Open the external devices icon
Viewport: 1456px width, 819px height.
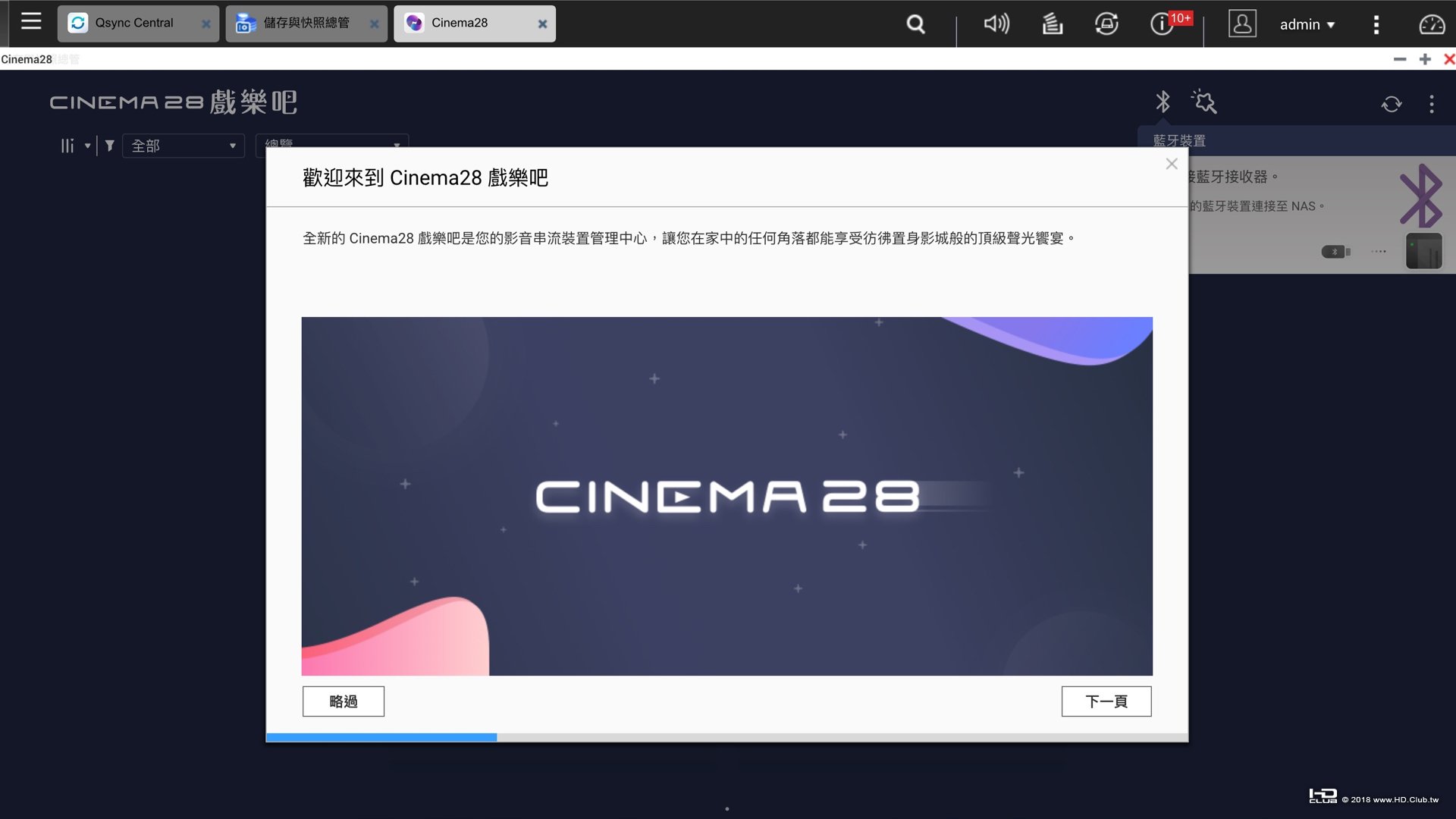1106,24
